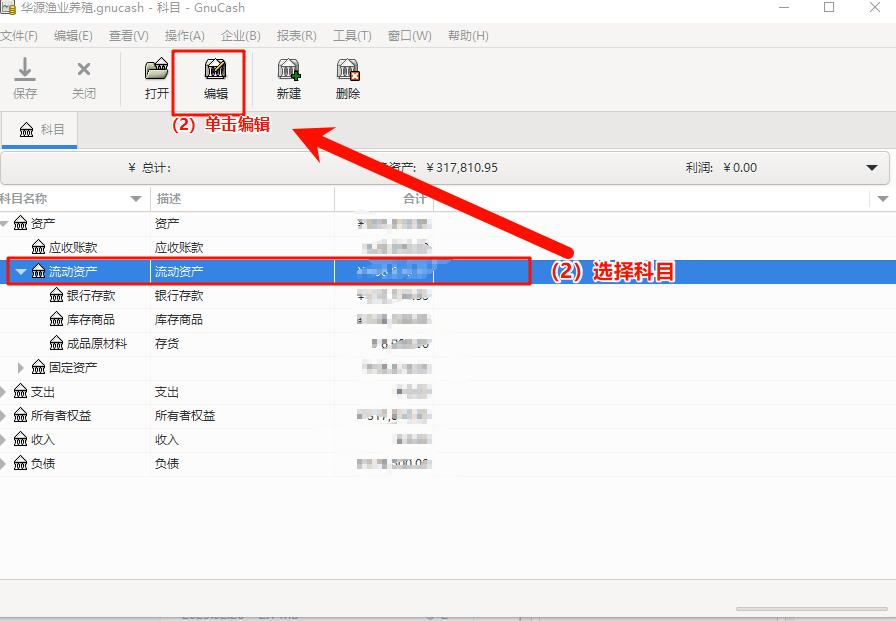
Task: Click the Open (打开) account toolbar icon
Action: click(x=157, y=69)
